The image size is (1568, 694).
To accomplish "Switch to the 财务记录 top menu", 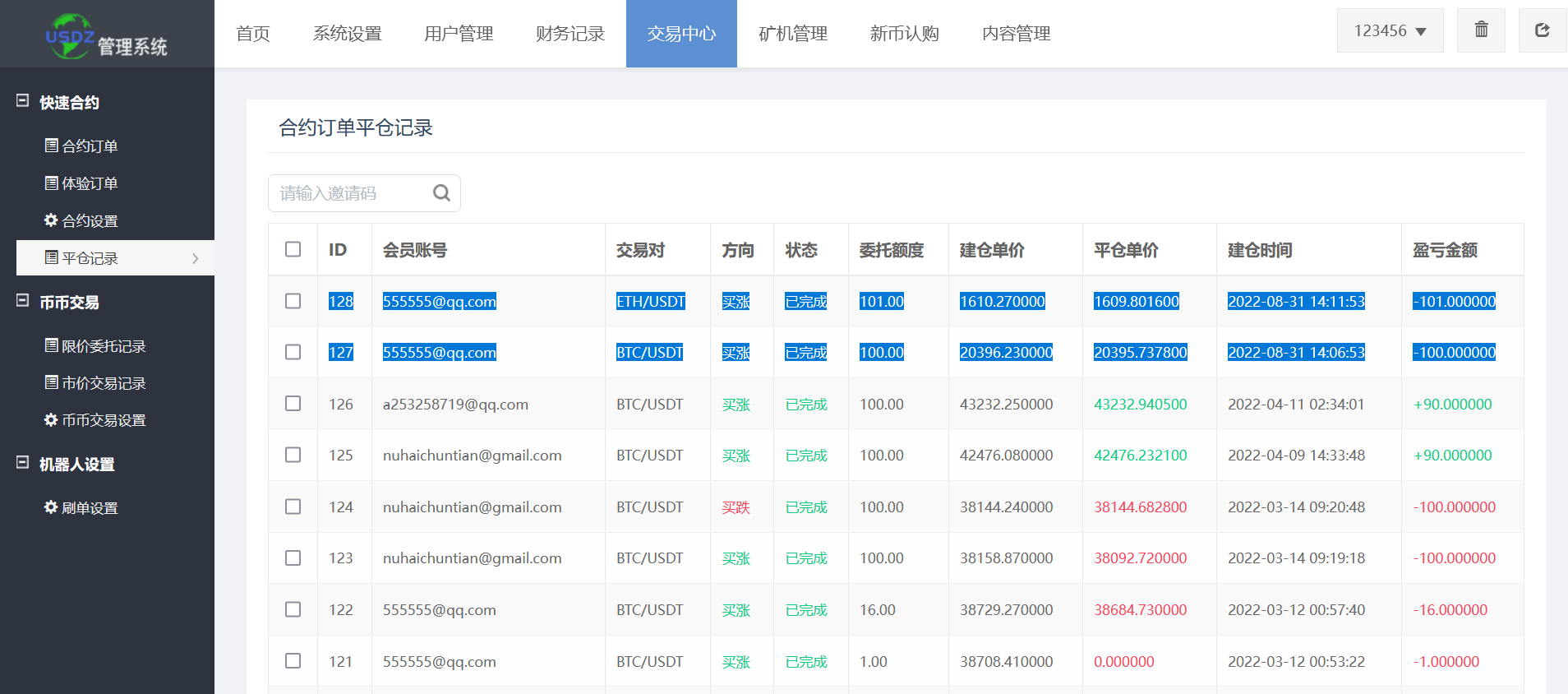I will tap(570, 34).
